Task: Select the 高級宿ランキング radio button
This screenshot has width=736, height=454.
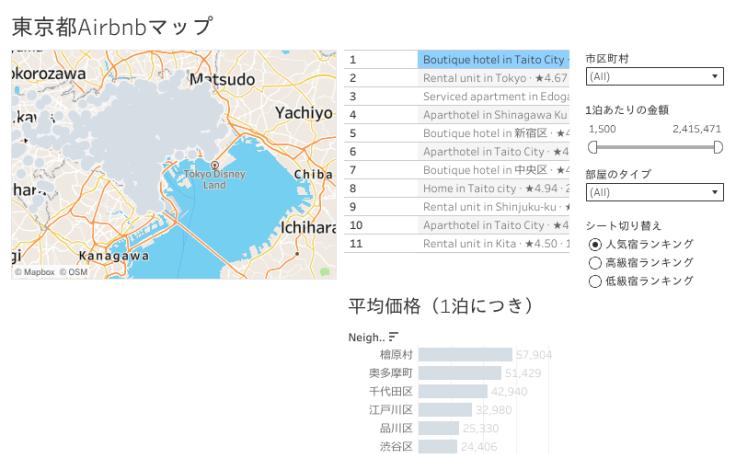Action: click(596, 262)
